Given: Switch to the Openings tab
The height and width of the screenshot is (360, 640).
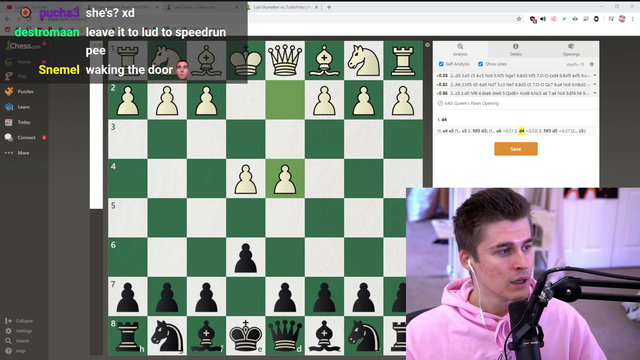Looking at the screenshot, I should [571, 49].
